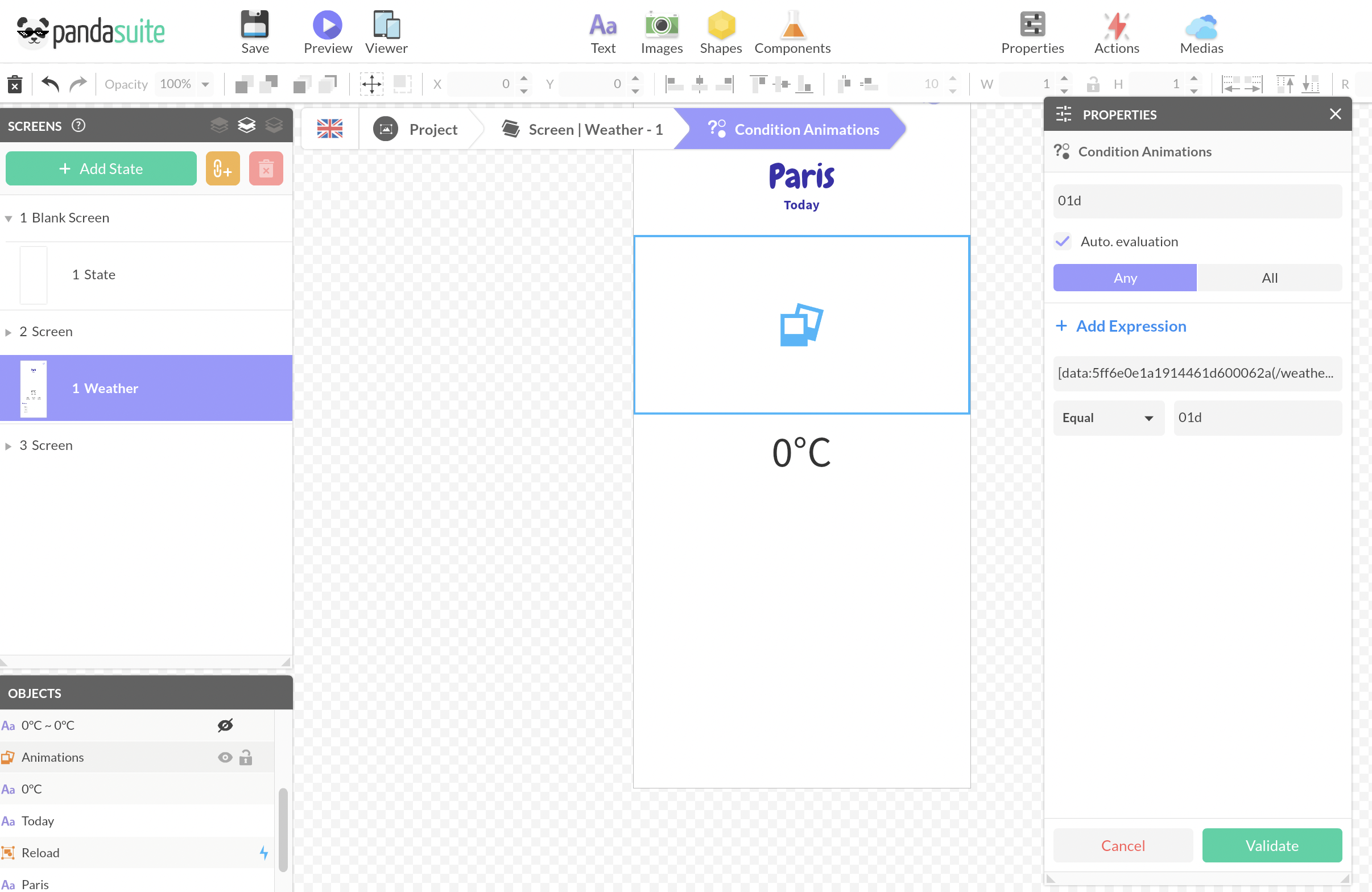1372x892 pixels.
Task: Click the red delete state button
Action: pyautogui.click(x=266, y=168)
